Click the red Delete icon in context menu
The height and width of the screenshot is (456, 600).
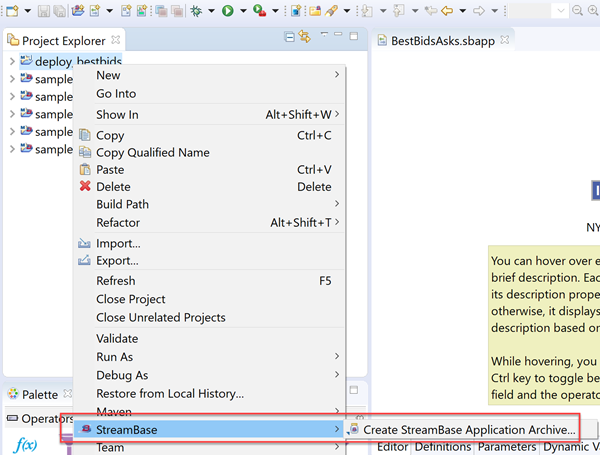85,186
